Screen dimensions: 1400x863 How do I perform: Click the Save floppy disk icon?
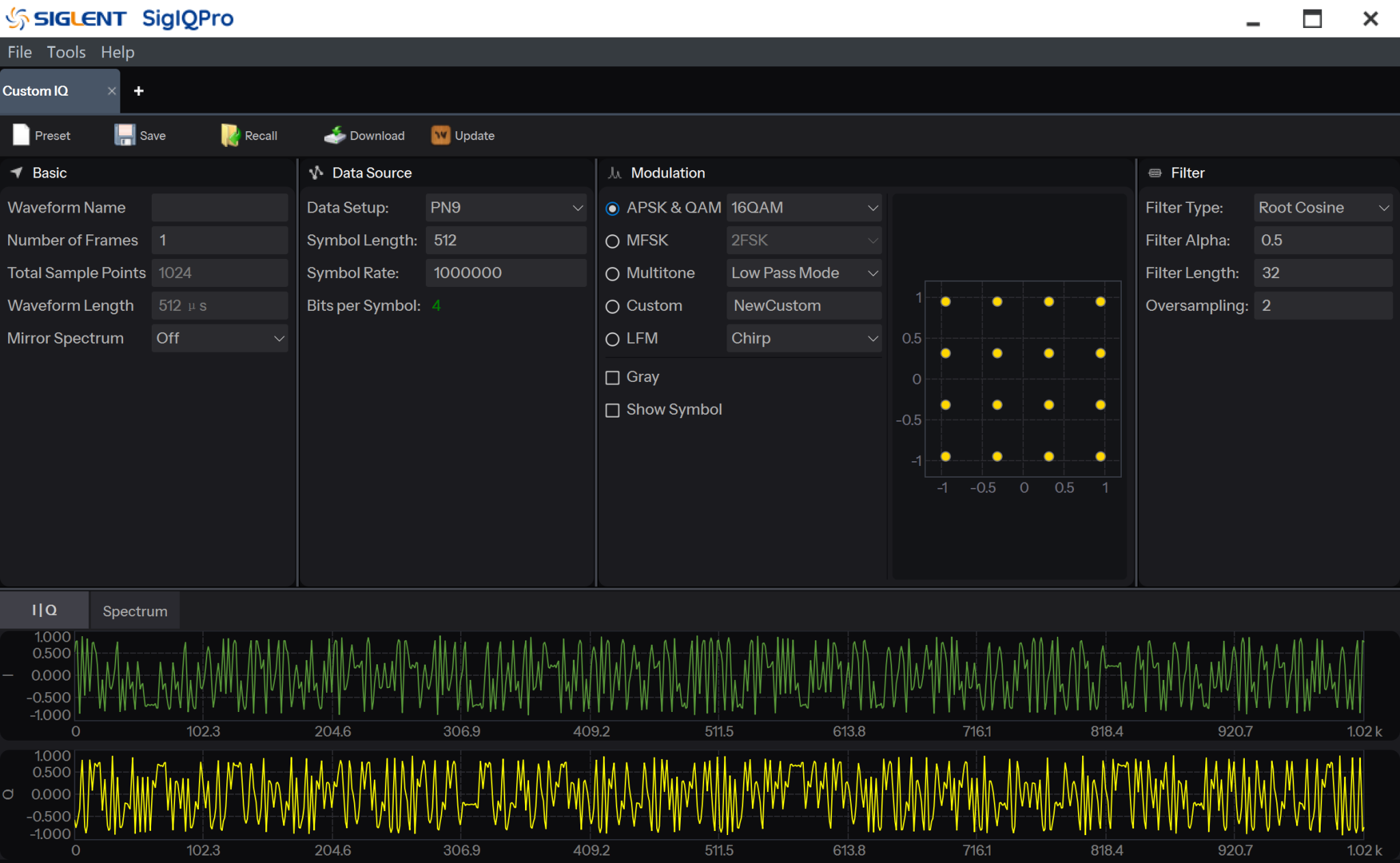coord(124,135)
